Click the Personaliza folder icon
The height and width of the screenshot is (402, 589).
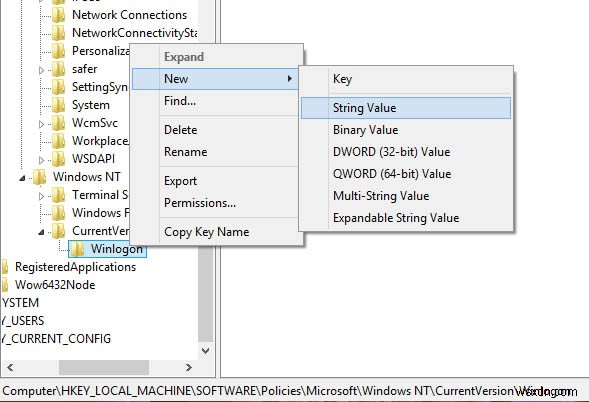59,51
